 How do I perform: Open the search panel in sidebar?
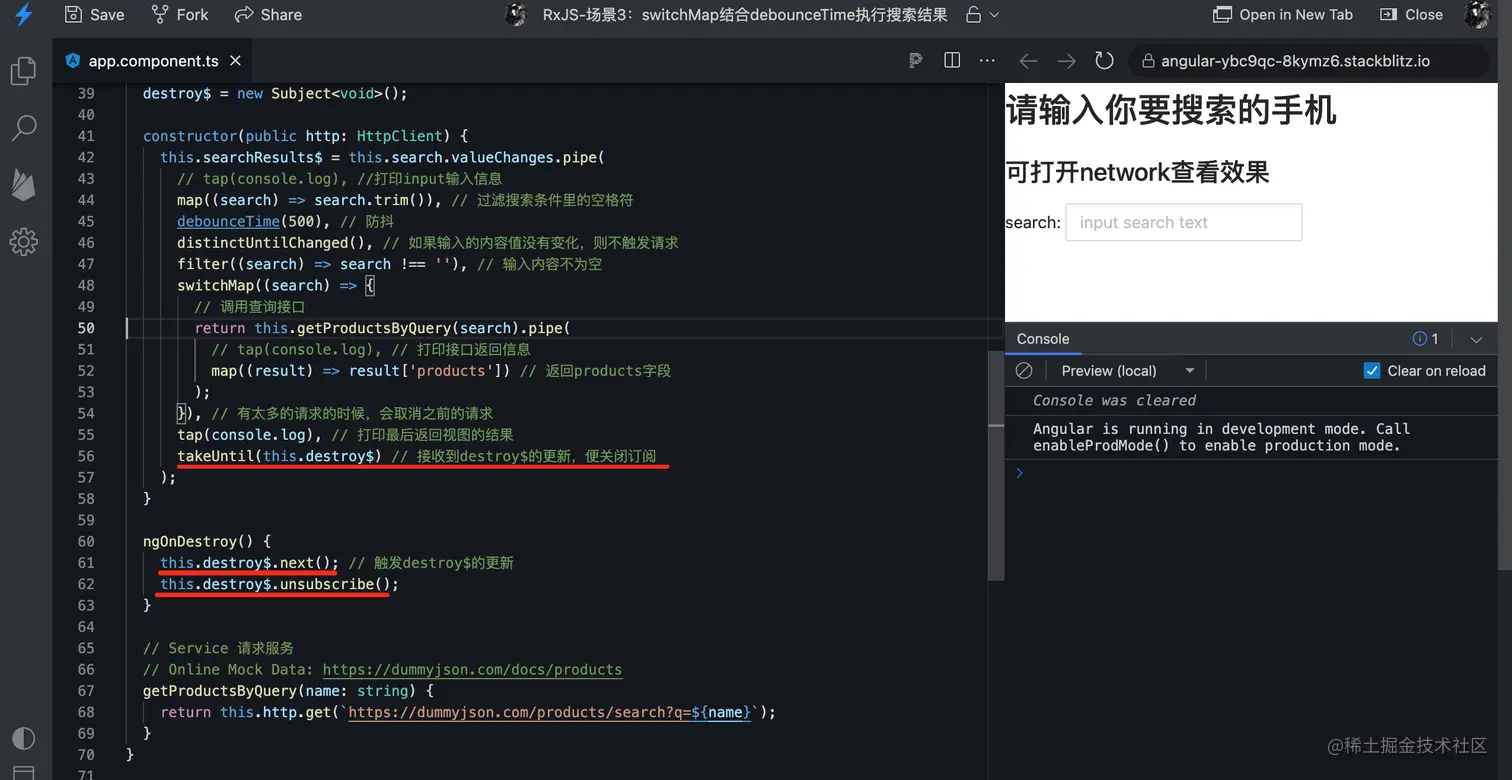(23, 128)
